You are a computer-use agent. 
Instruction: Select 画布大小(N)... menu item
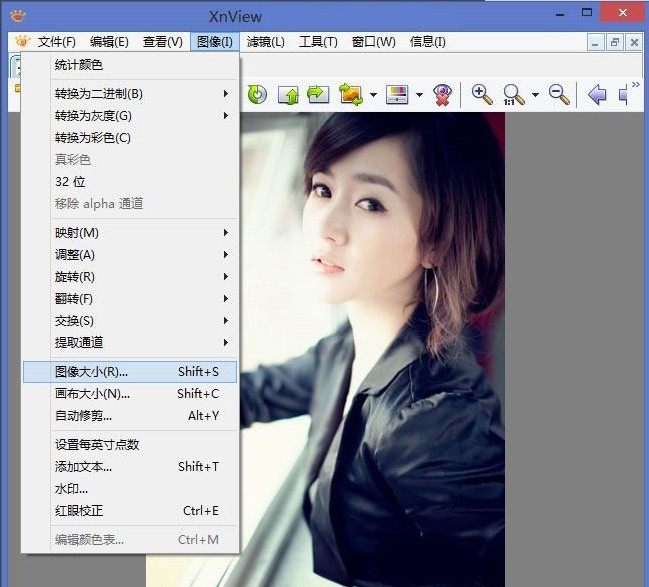(130, 394)
